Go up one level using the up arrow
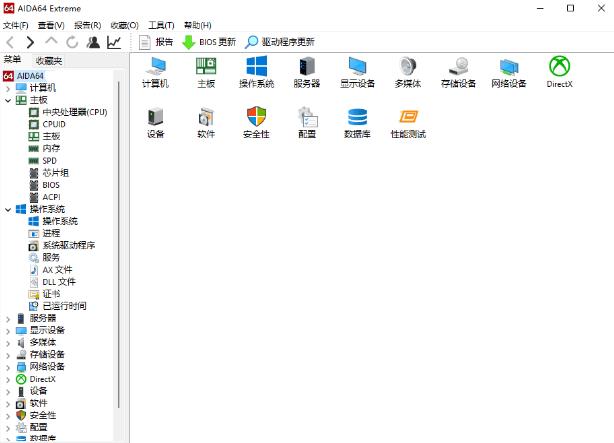 [51, 41]
